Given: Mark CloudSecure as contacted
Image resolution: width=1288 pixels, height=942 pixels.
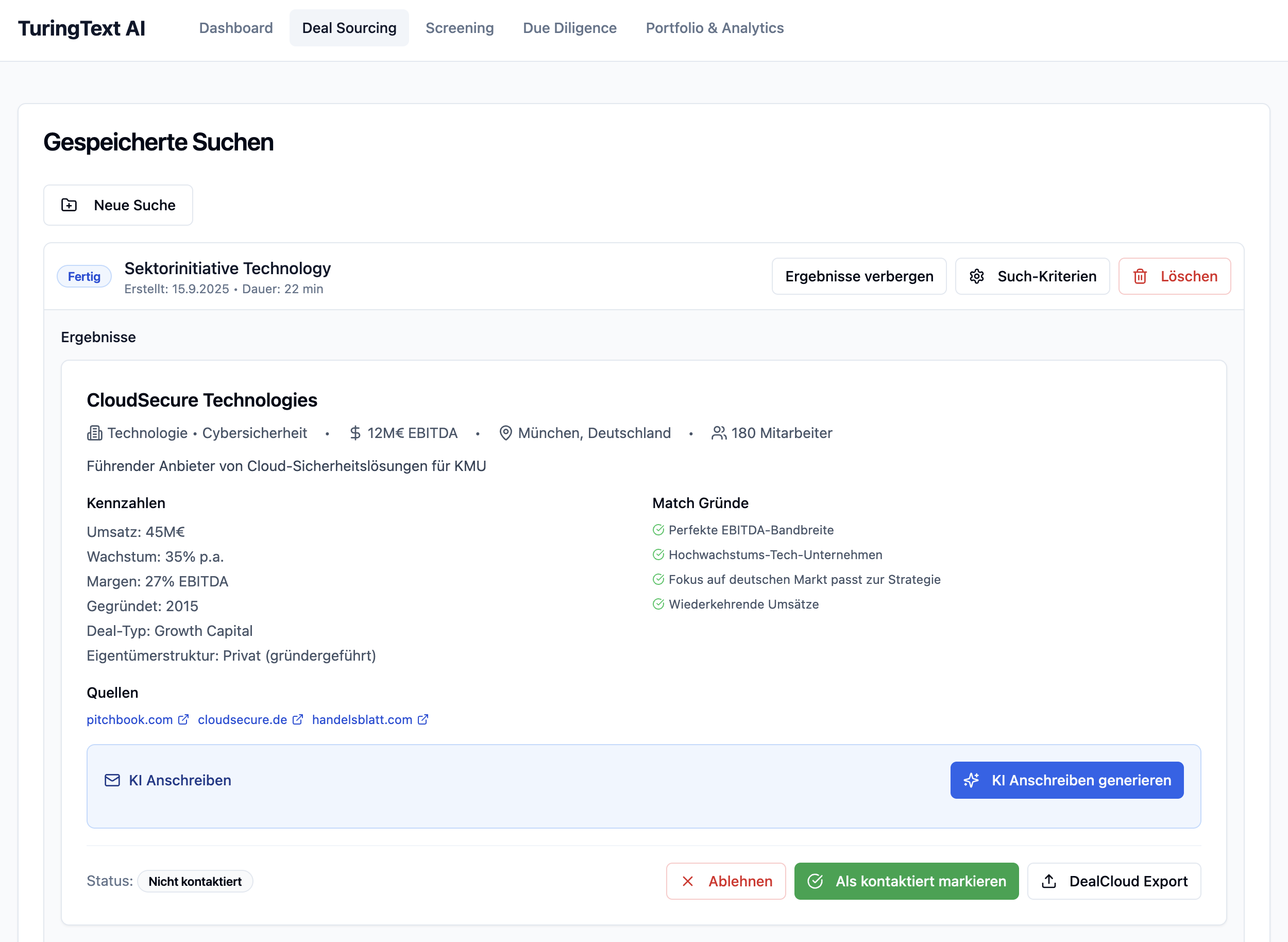Looking at the screenshot, I should point(906,881).
